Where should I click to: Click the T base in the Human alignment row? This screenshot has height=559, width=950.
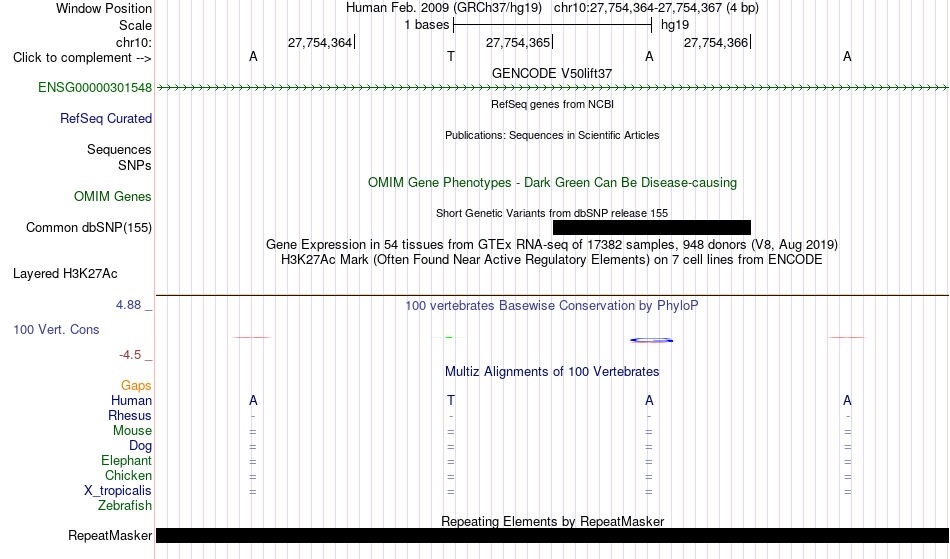coord(451,400)
